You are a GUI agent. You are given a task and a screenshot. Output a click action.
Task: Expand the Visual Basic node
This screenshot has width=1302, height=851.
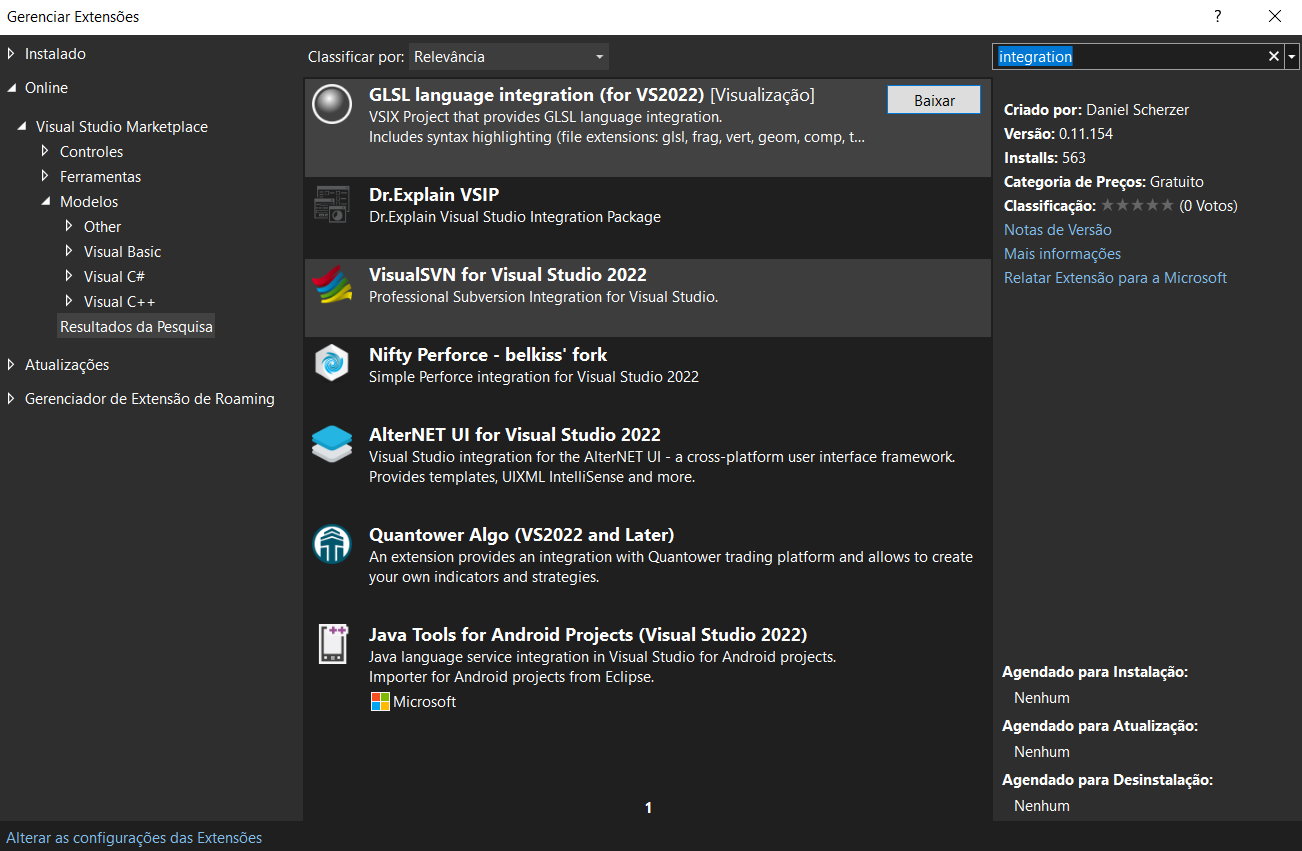point(69,252)
